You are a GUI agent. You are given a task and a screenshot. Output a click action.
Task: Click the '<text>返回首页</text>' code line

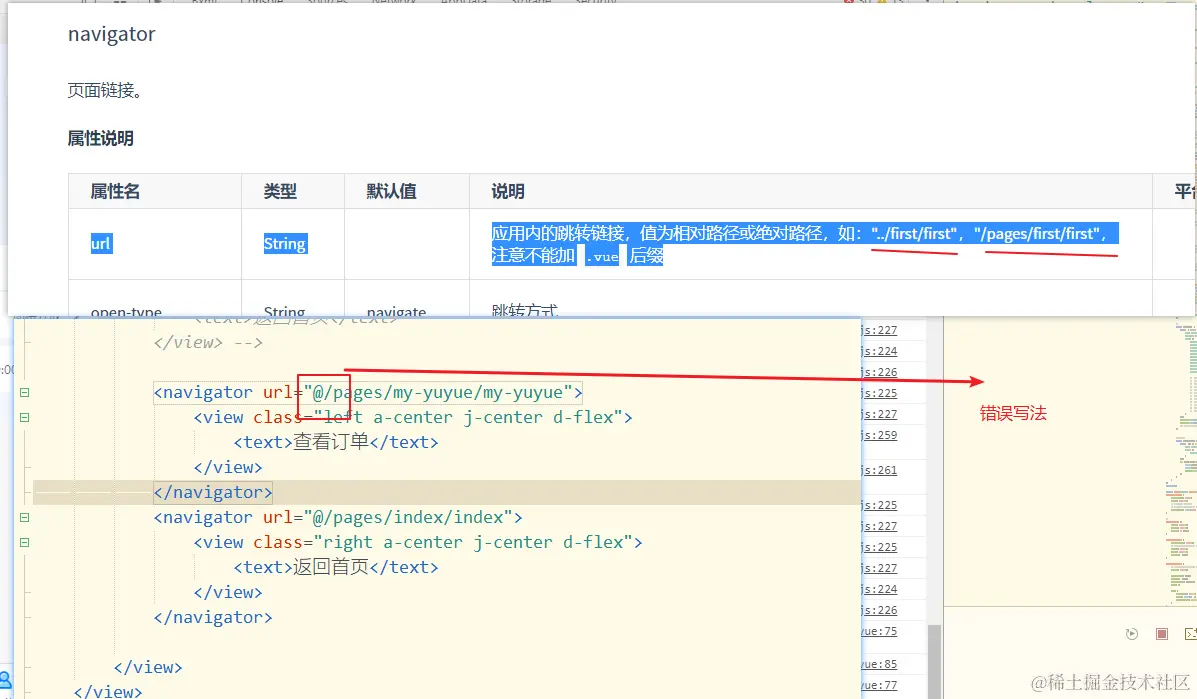[336, 568]
